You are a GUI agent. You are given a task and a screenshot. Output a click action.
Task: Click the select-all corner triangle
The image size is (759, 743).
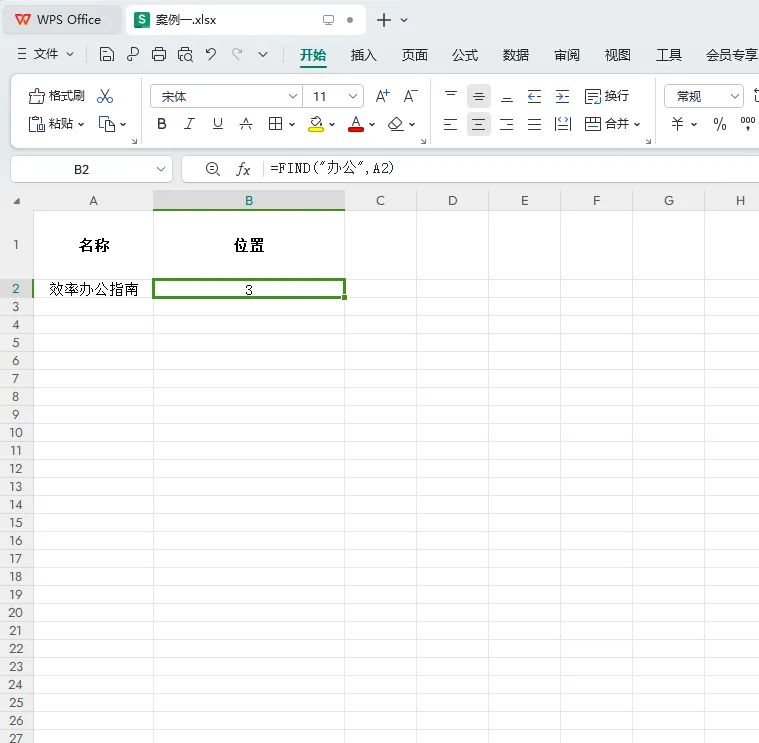[16, 201]
